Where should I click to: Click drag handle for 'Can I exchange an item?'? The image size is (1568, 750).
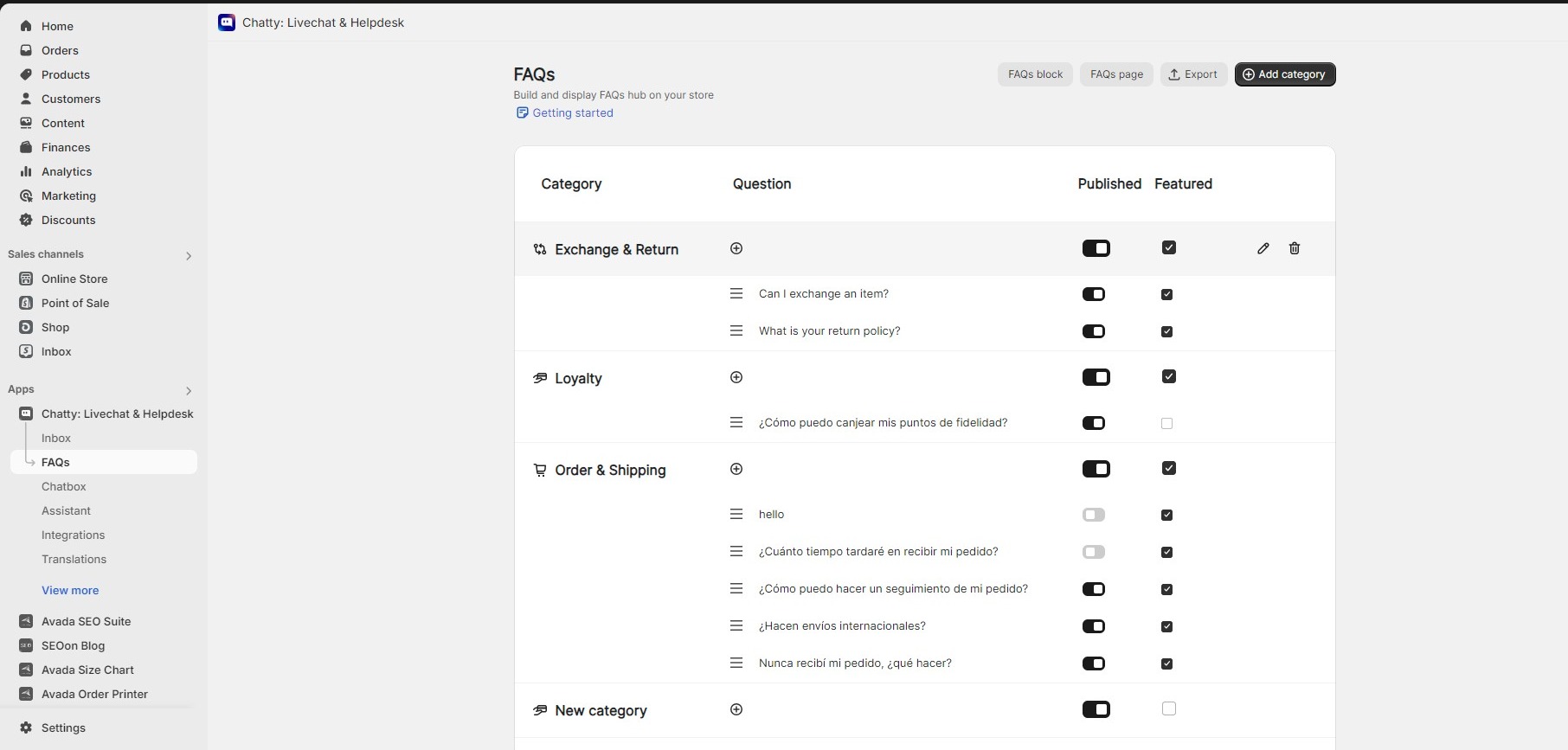[x=736, y=293]
